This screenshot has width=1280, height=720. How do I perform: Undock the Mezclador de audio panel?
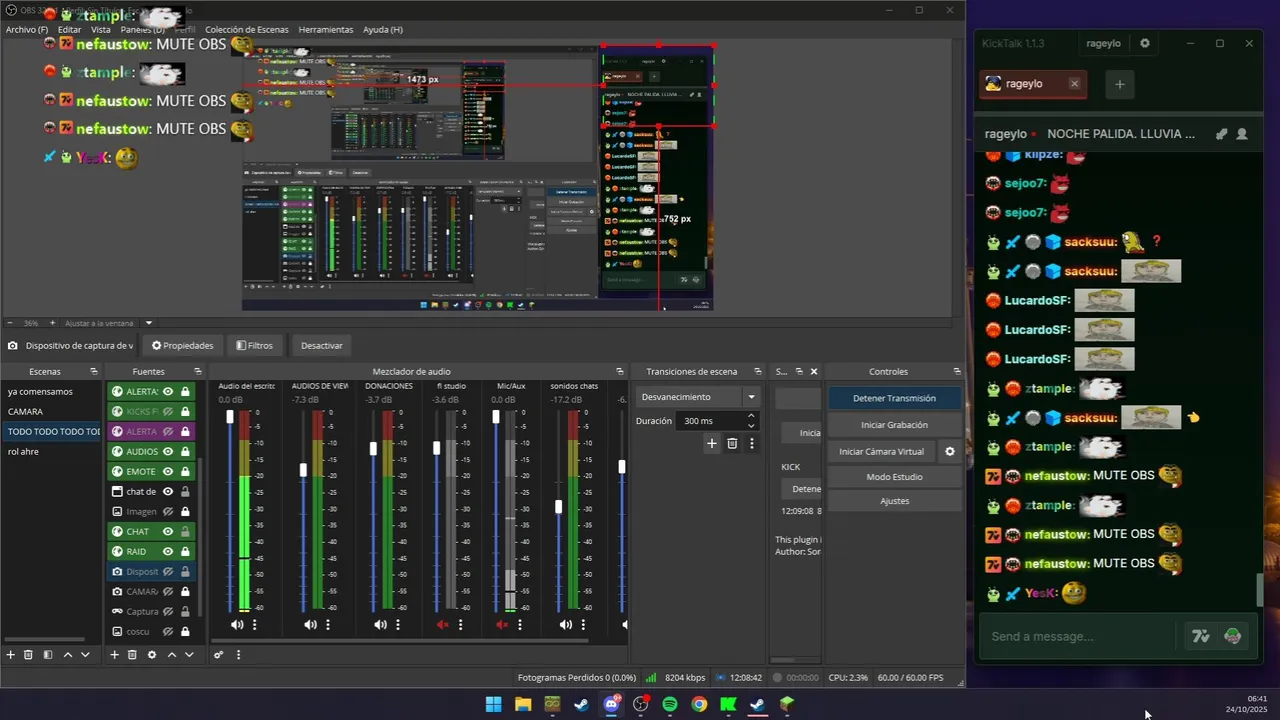pyautogui.click(x=620, y=372)
